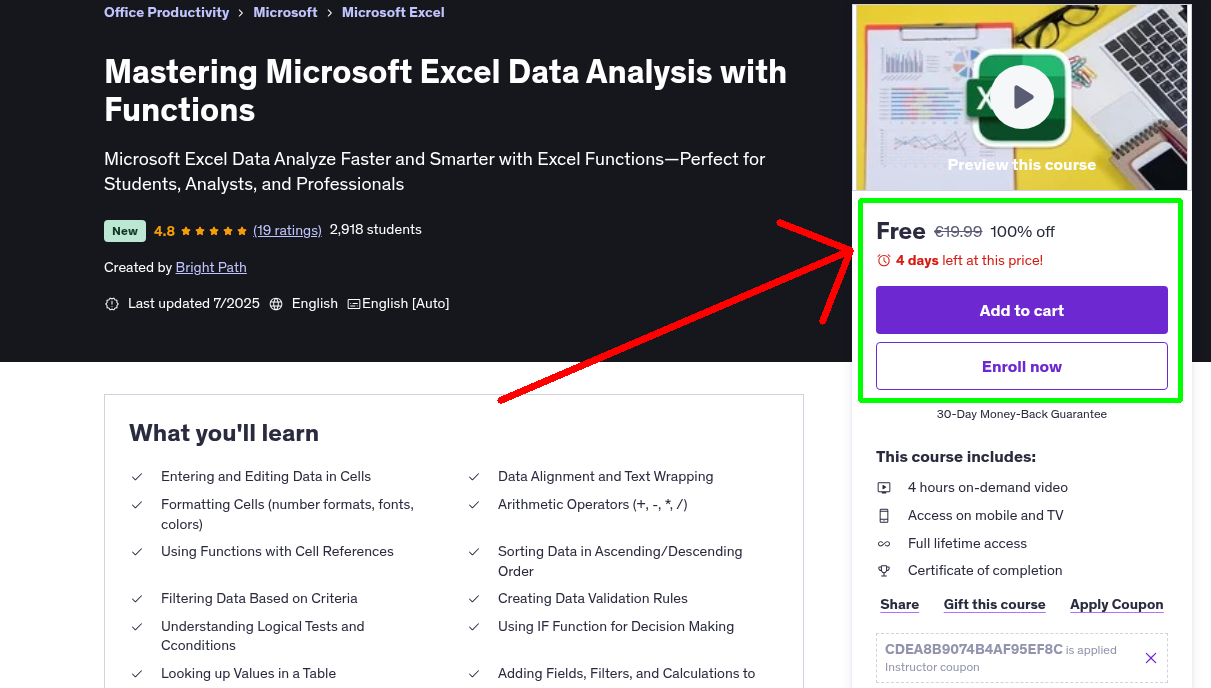Click the trophy certificate icon

click(884, 571)
